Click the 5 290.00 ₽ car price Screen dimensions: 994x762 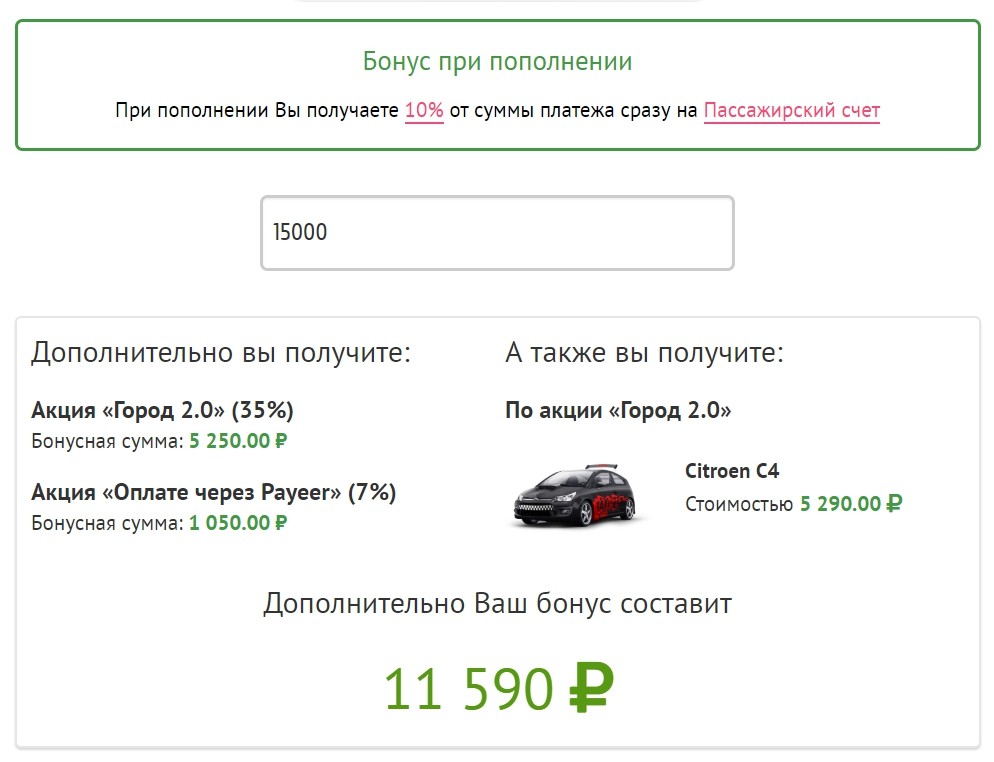coord(850,504)
